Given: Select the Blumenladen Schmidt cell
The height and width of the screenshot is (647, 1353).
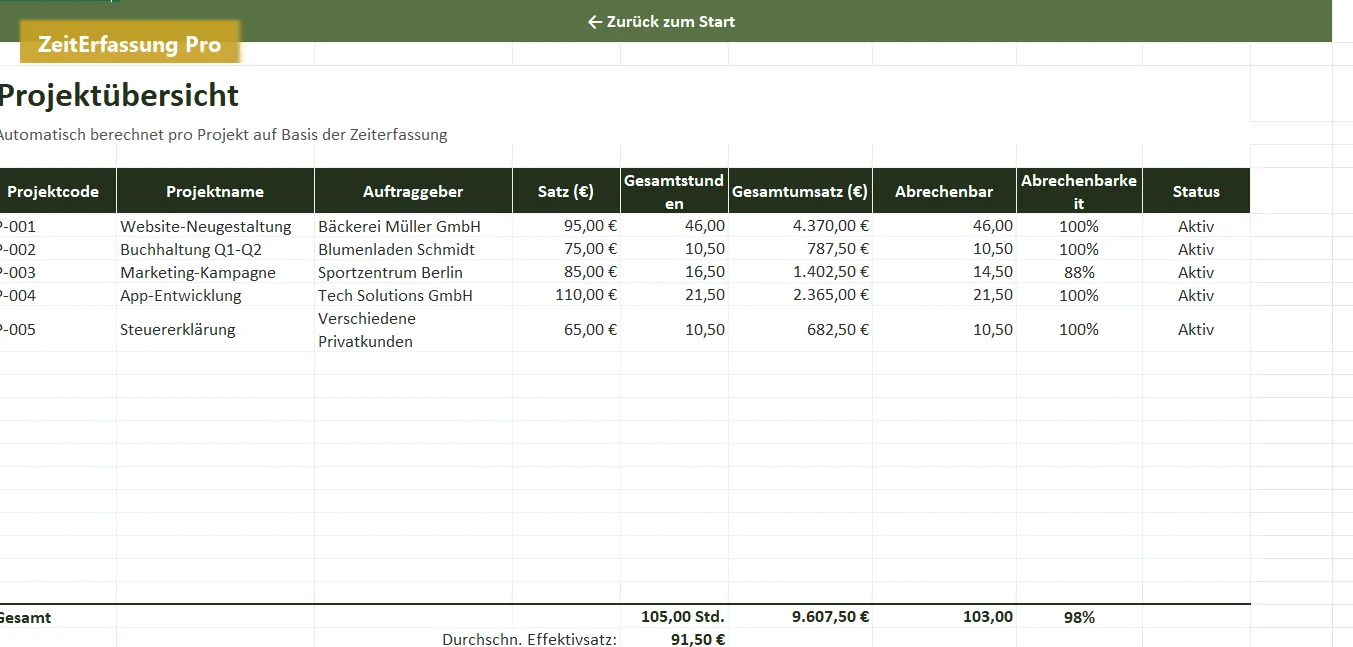Looking at the screenshot, I should pyautogui.click(x=413, y=249).
